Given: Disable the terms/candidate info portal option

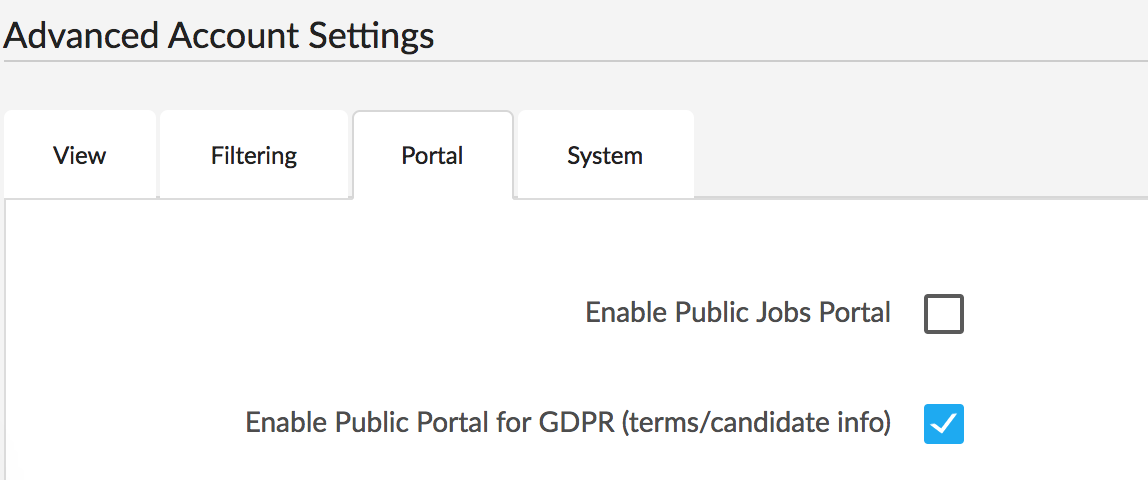Looking at the screenshot, I should click(x=944, y=424).
